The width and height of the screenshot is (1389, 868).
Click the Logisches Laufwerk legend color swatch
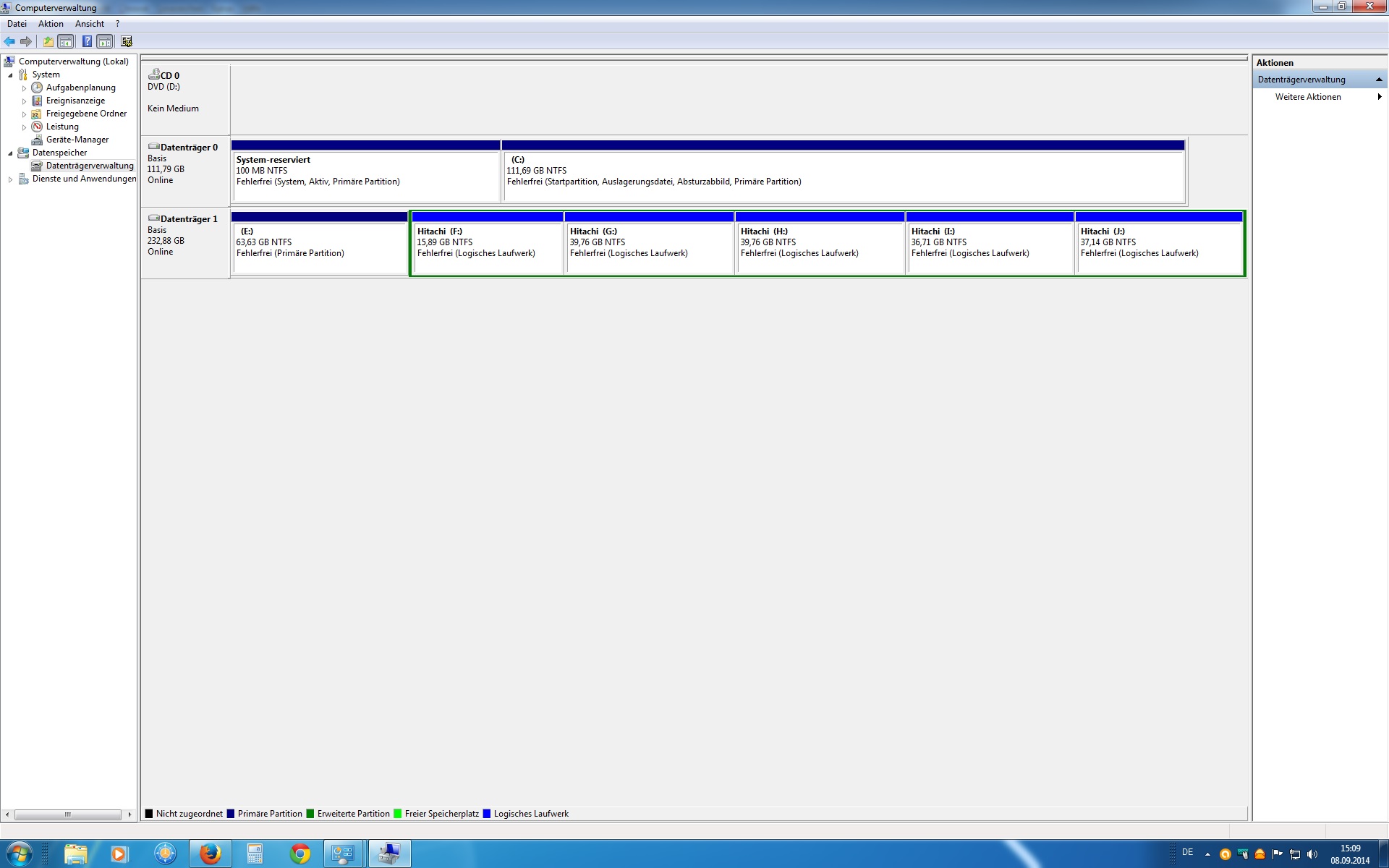tap(487, 814)
